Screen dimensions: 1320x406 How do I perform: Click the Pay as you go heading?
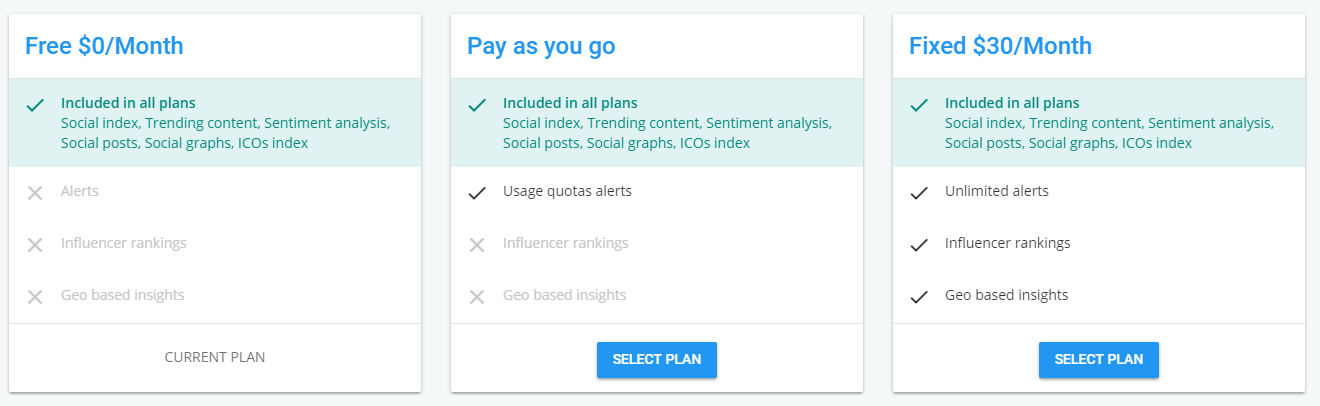coord(541,46)
